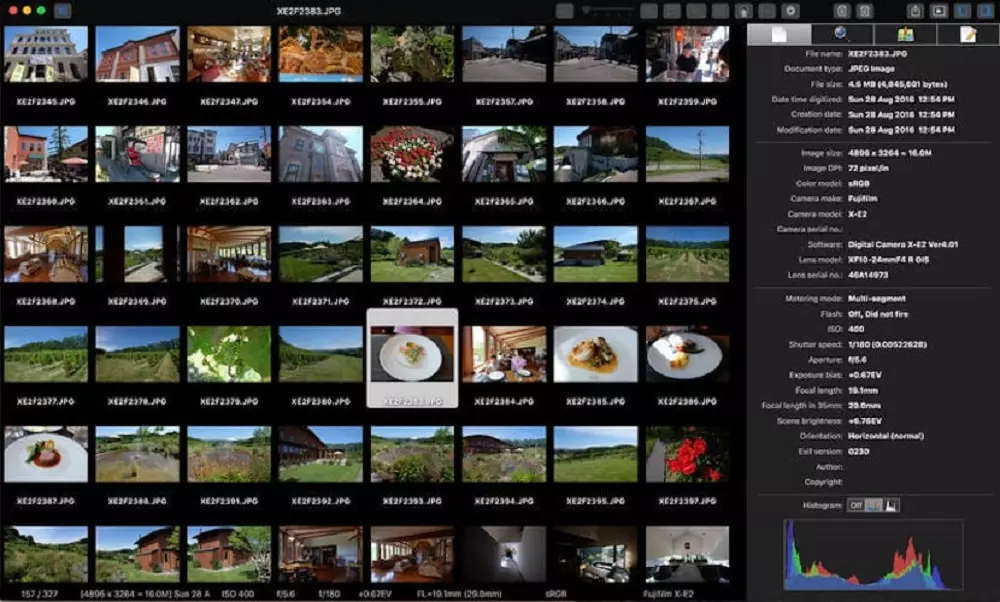Click filename label XE2F2357.JPG

(x=504, y=101)
